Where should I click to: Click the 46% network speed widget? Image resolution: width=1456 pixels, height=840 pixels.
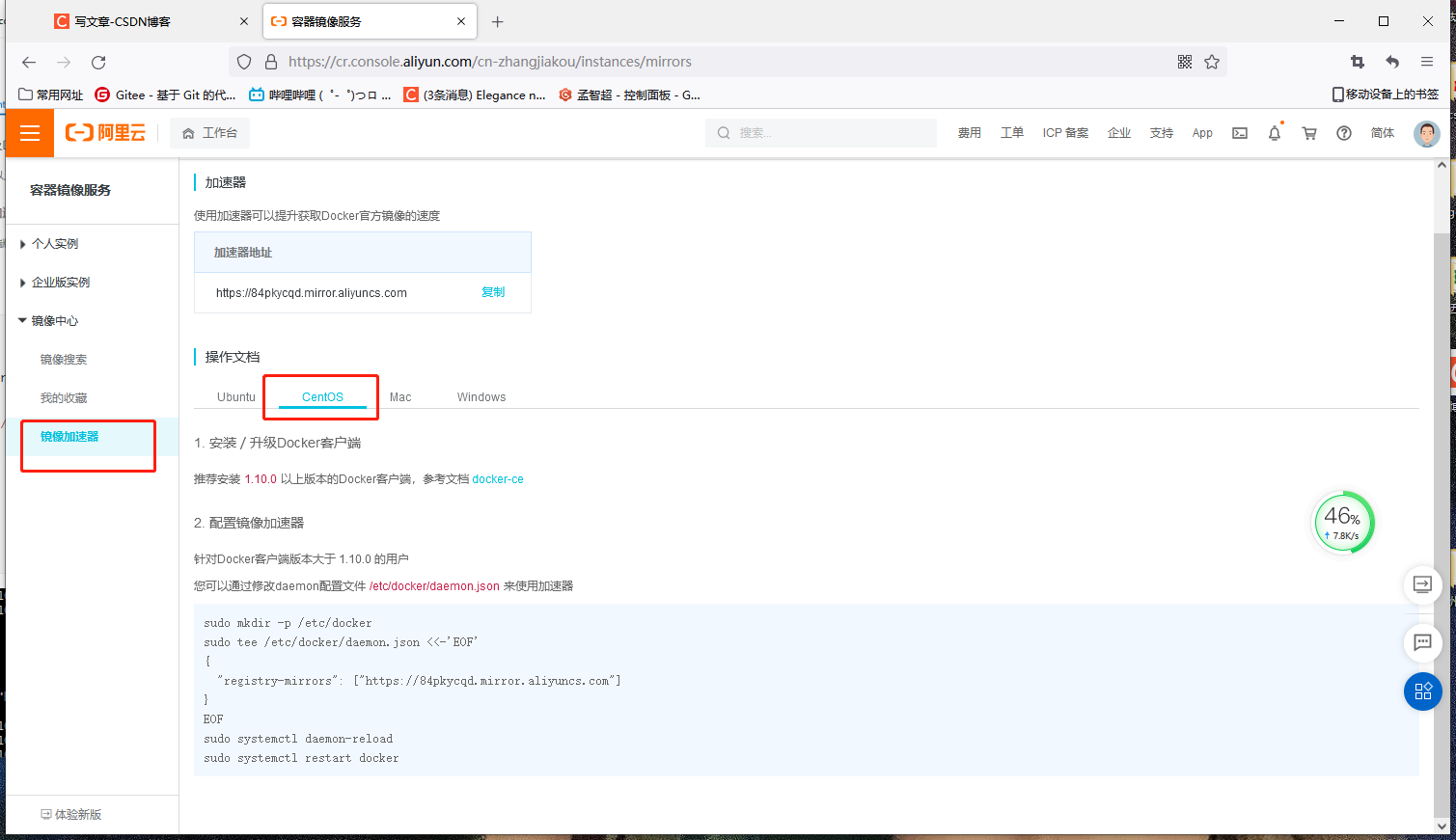pos(1343,523)
